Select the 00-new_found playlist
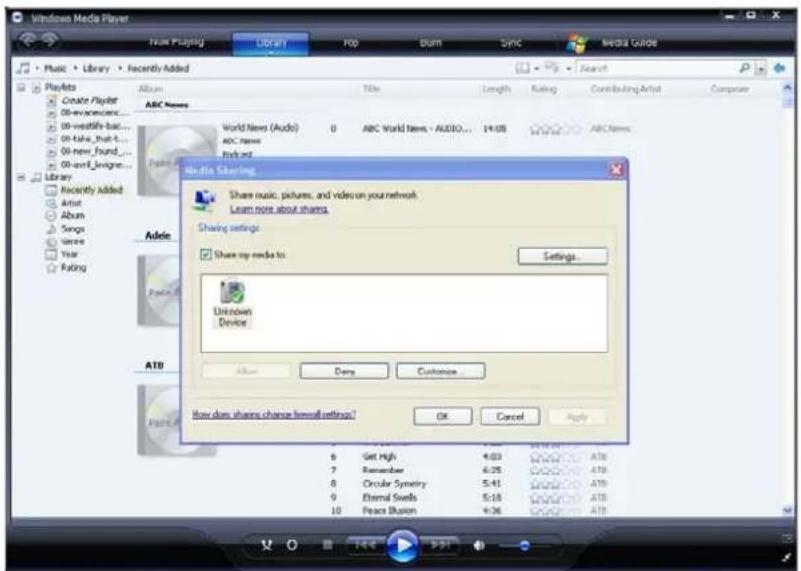801x571 pixels. 96,151
